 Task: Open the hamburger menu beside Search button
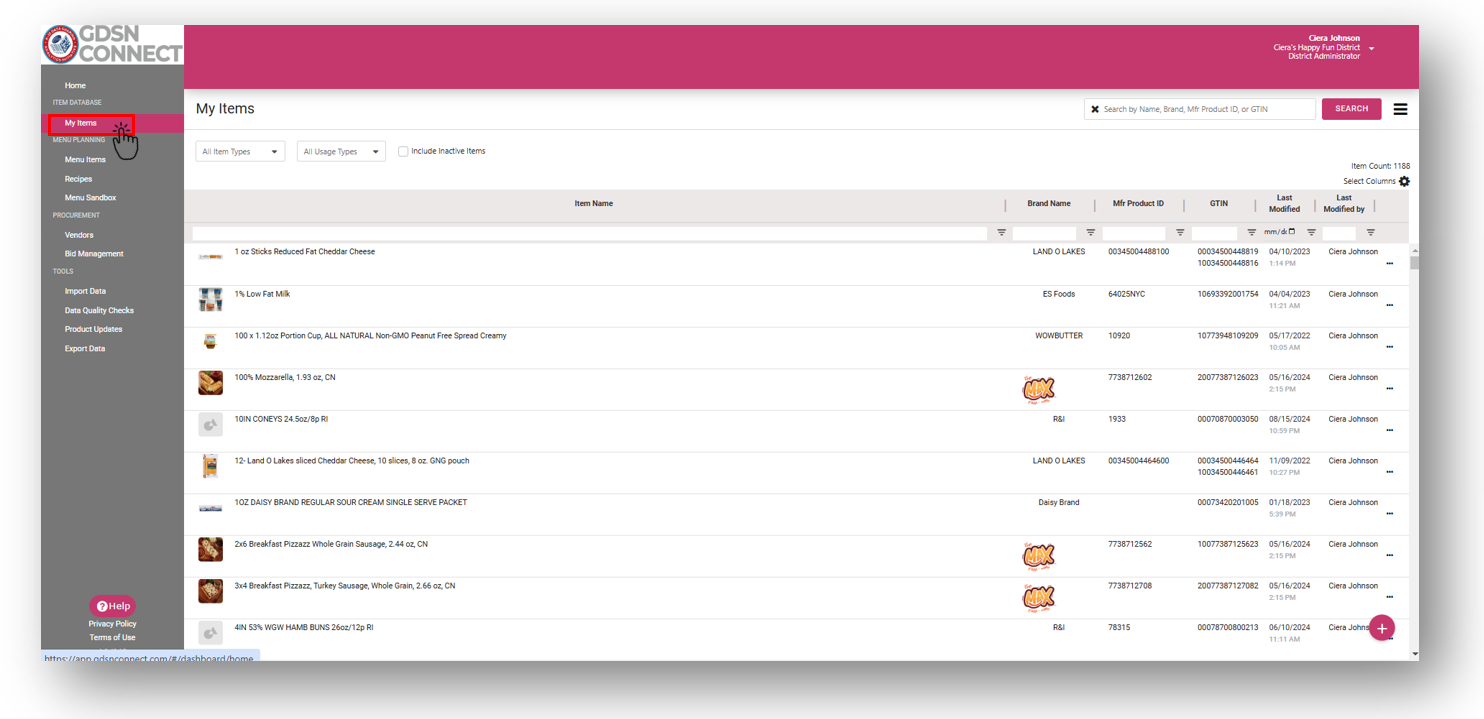pos(1400,109)
